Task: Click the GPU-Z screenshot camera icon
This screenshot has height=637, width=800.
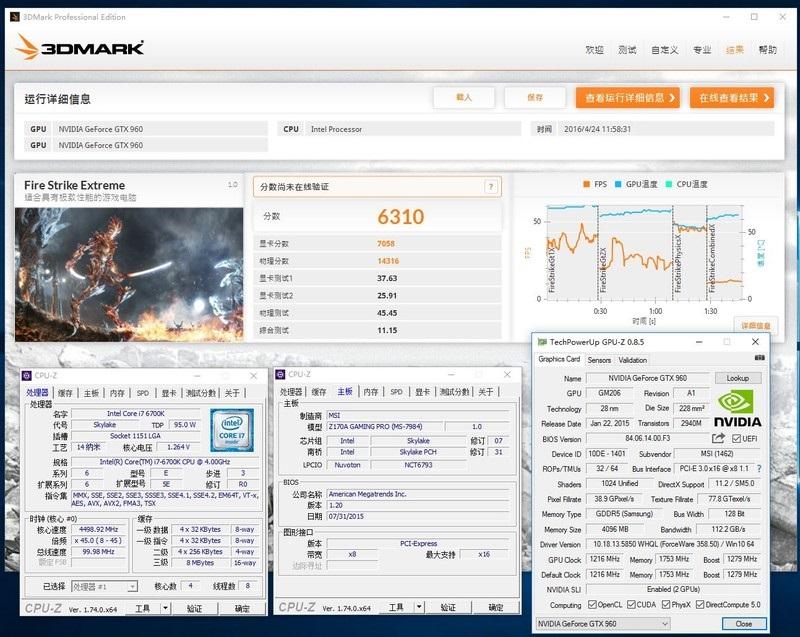Action: (759, 359)
